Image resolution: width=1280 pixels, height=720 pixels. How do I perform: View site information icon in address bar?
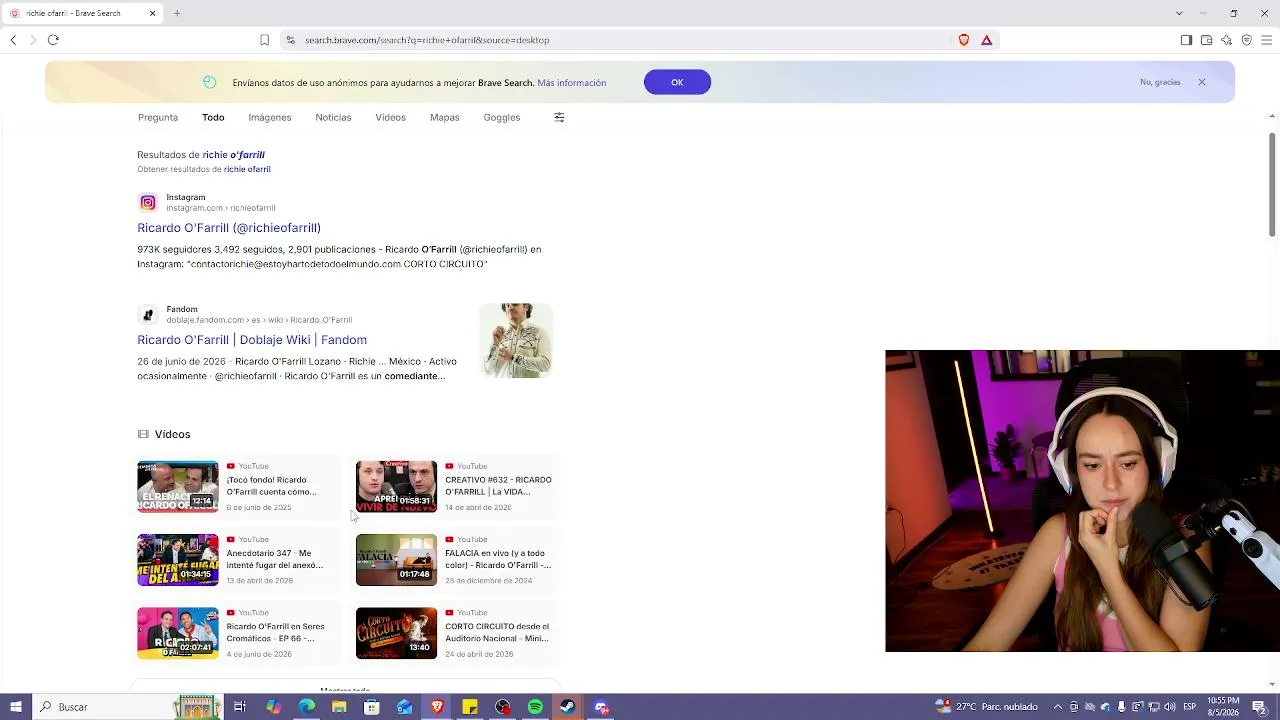290,40
